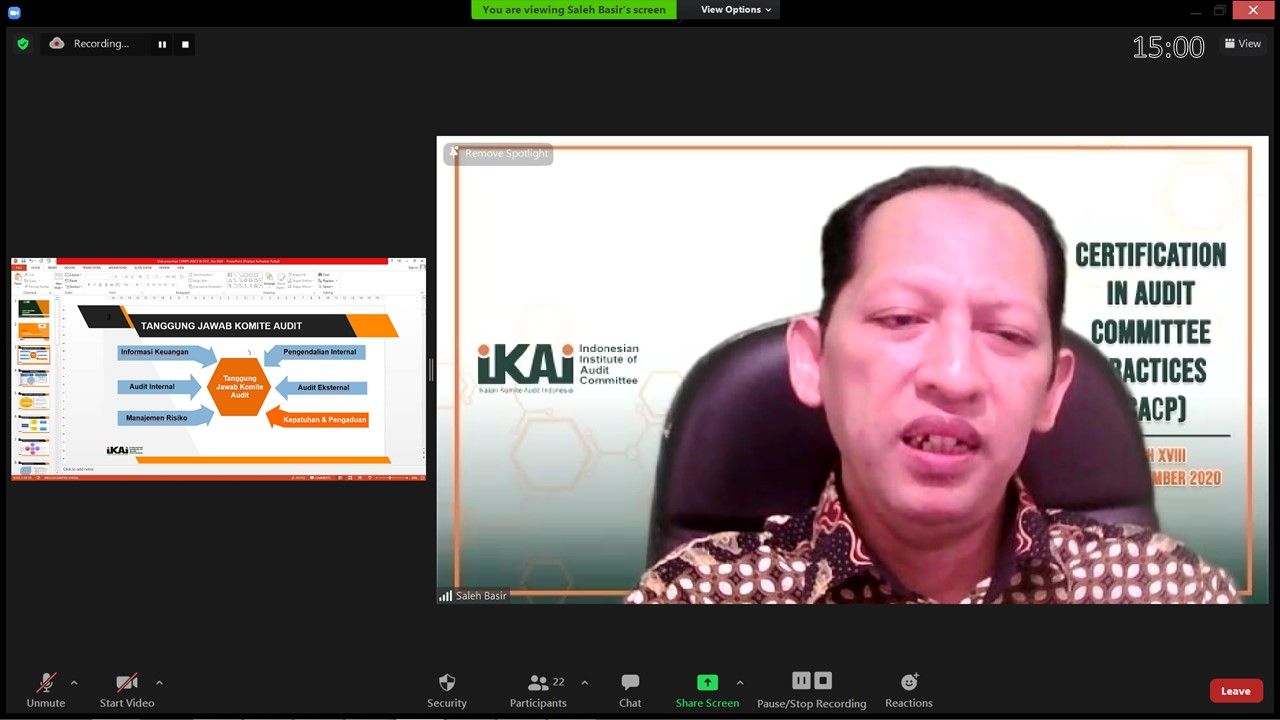
Task: Click the 'Audit Eksternal' arrow shape
Action: click(321, 388)
